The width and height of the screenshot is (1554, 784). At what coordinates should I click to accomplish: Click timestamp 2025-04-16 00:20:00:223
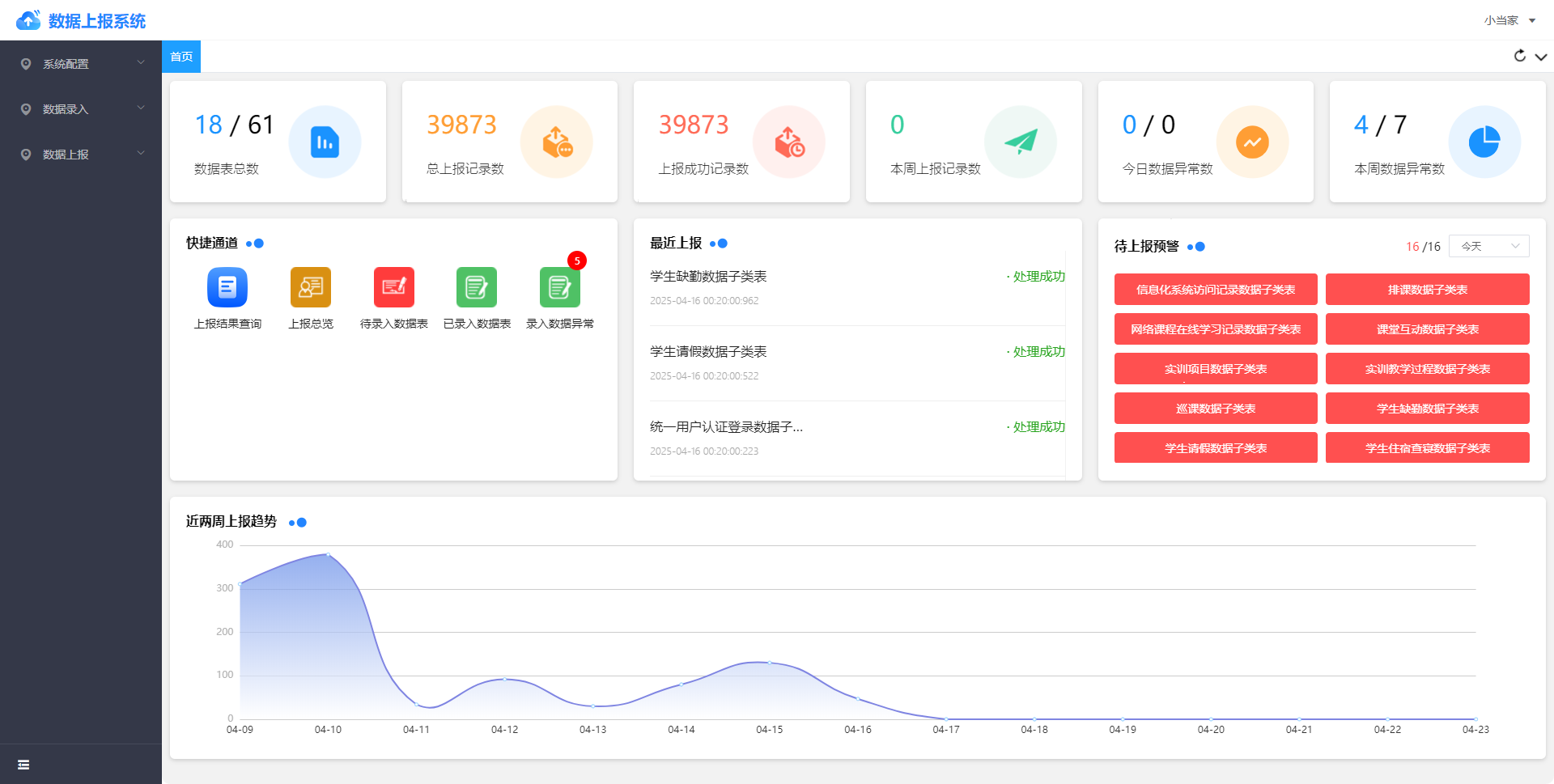coord(704,451)
